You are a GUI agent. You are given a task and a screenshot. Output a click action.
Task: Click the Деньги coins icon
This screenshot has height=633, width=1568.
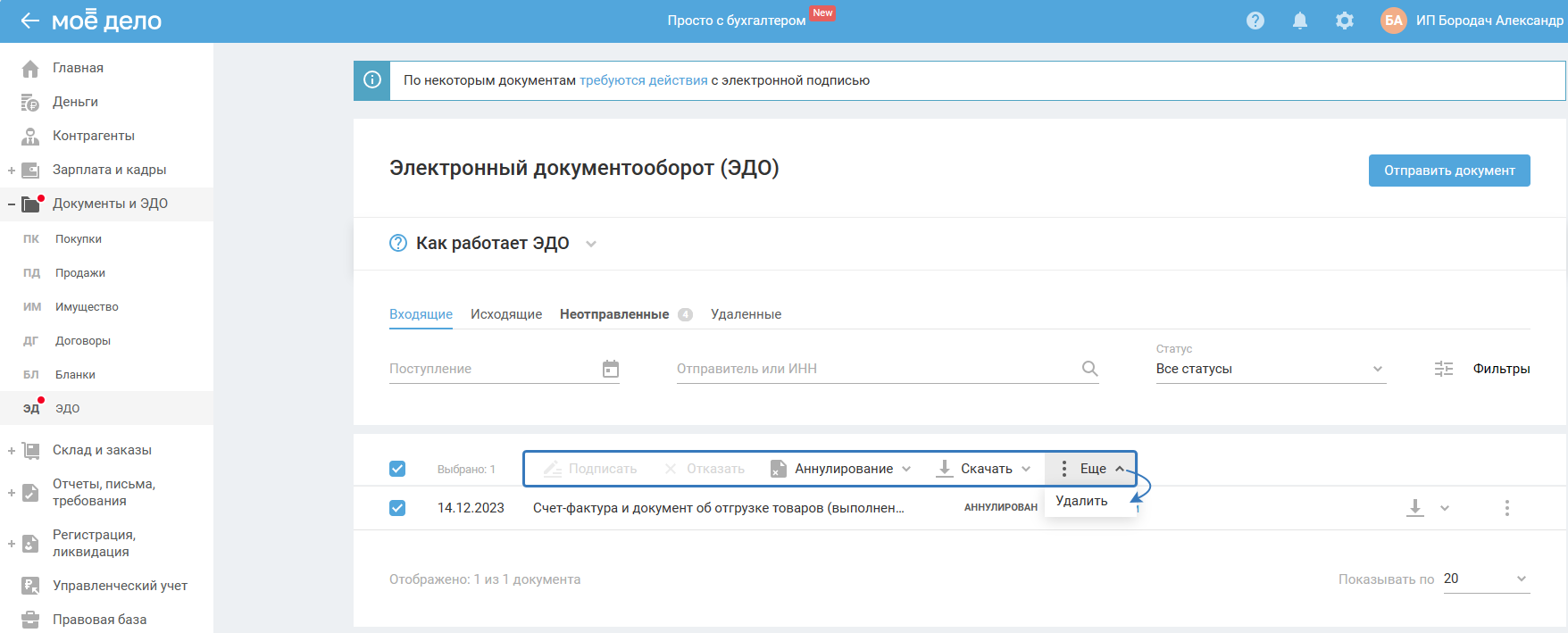tap(30, 102)
